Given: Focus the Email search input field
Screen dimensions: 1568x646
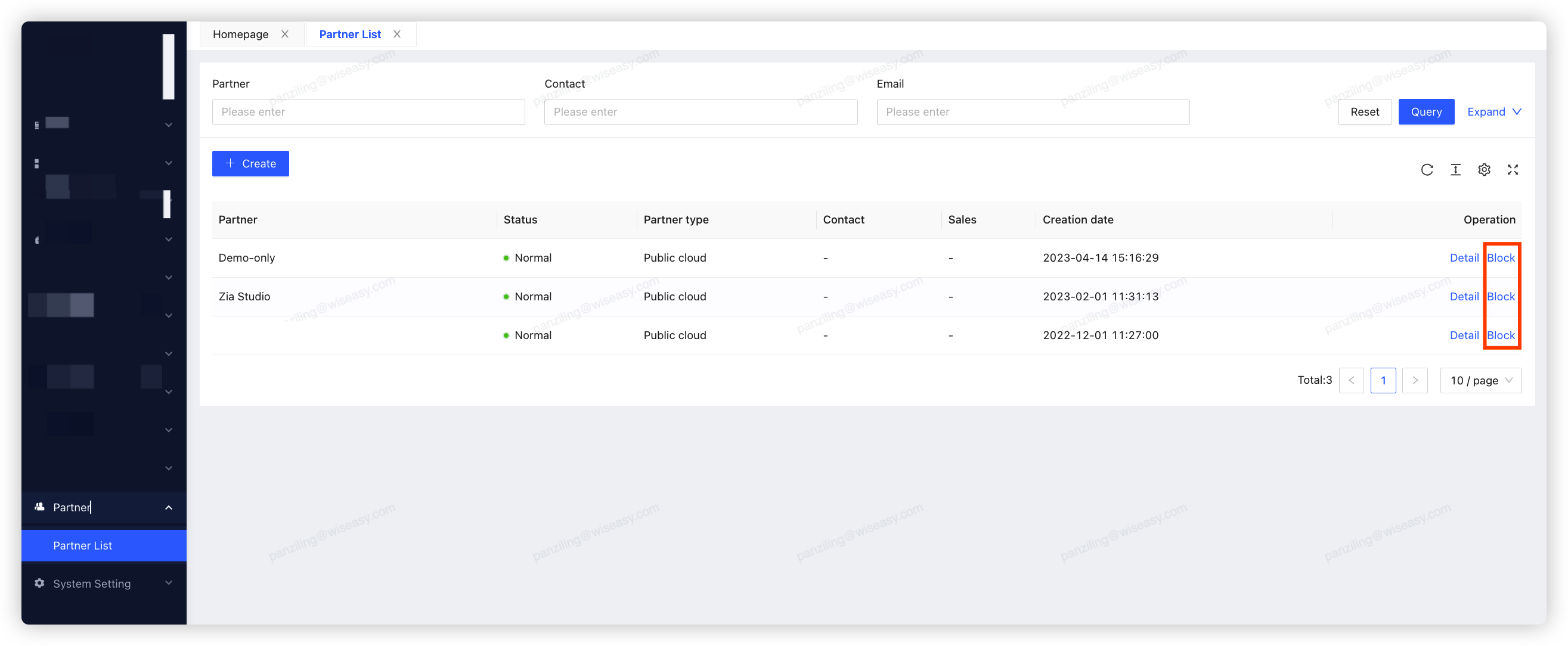Looking at the screenshot, I should click(x=1033, y=112).
